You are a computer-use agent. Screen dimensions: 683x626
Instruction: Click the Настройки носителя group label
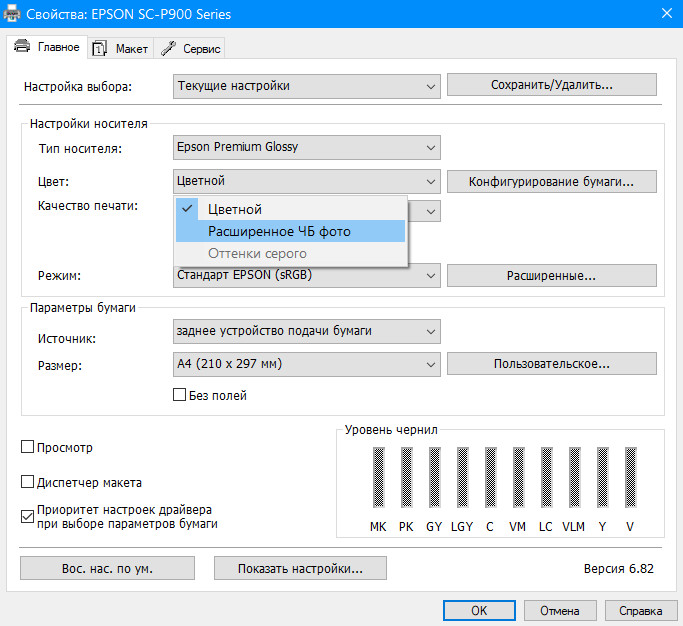[88, 124]
